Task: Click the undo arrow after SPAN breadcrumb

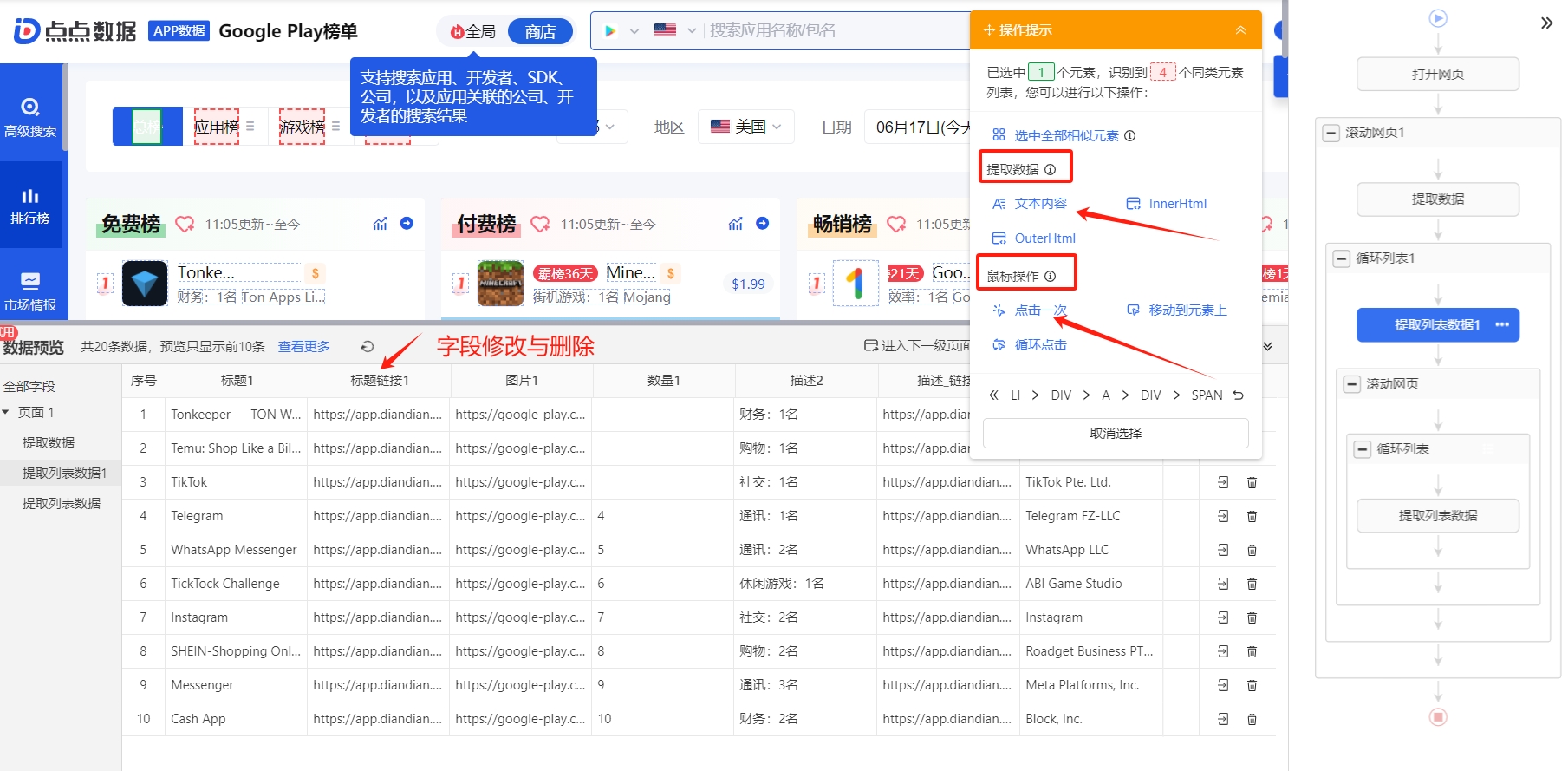Action: click(1238, 395)
